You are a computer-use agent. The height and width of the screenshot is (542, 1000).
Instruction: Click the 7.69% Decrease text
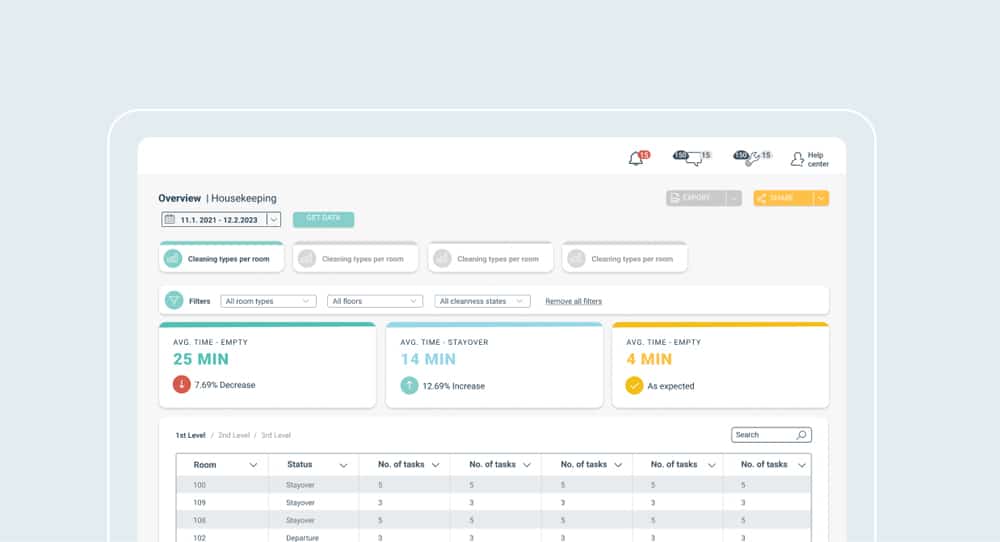(x=224, y=385)
